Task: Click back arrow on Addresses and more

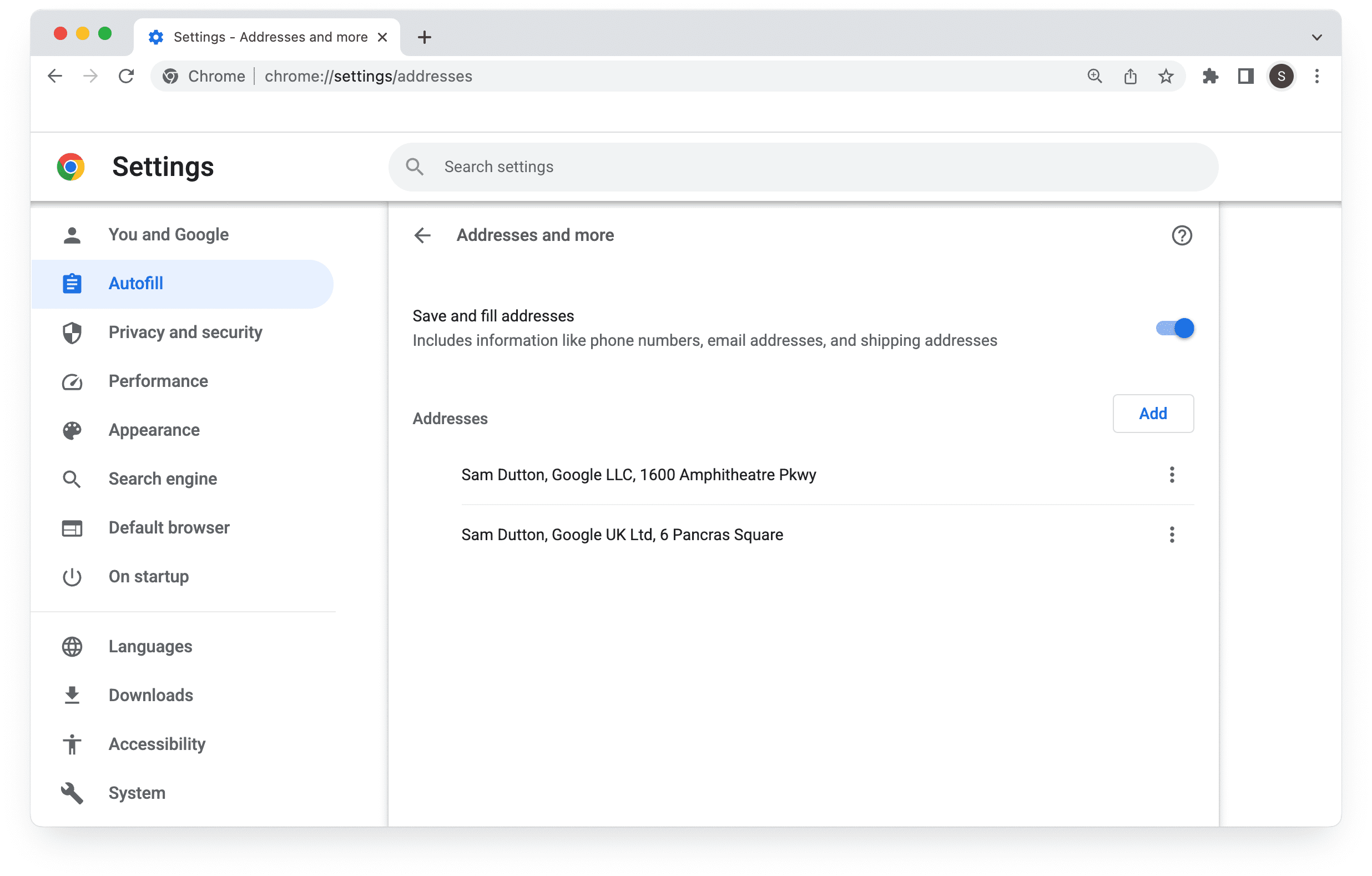Action: pos(423,235)
